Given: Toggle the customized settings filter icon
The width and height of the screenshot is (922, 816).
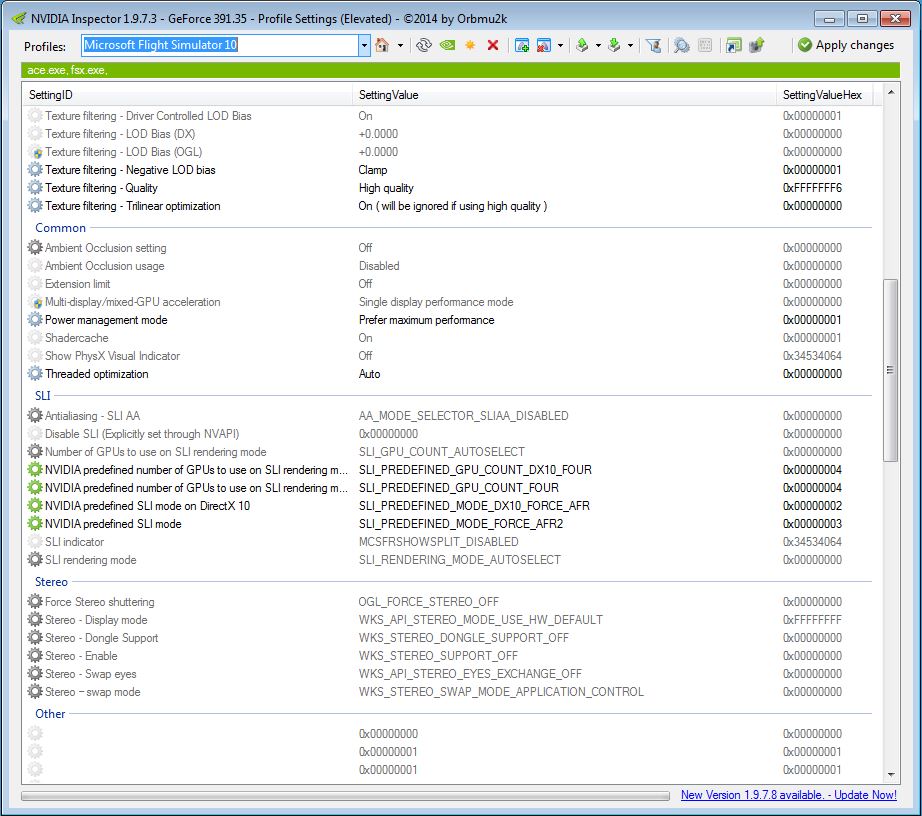Looking at the screenshot, I should pos(653,45).
